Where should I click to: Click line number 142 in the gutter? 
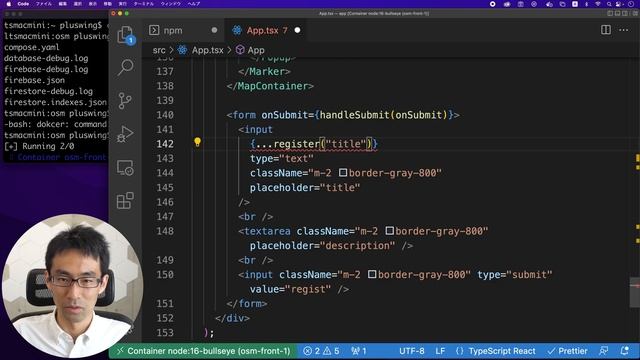[x=165, y=144]
